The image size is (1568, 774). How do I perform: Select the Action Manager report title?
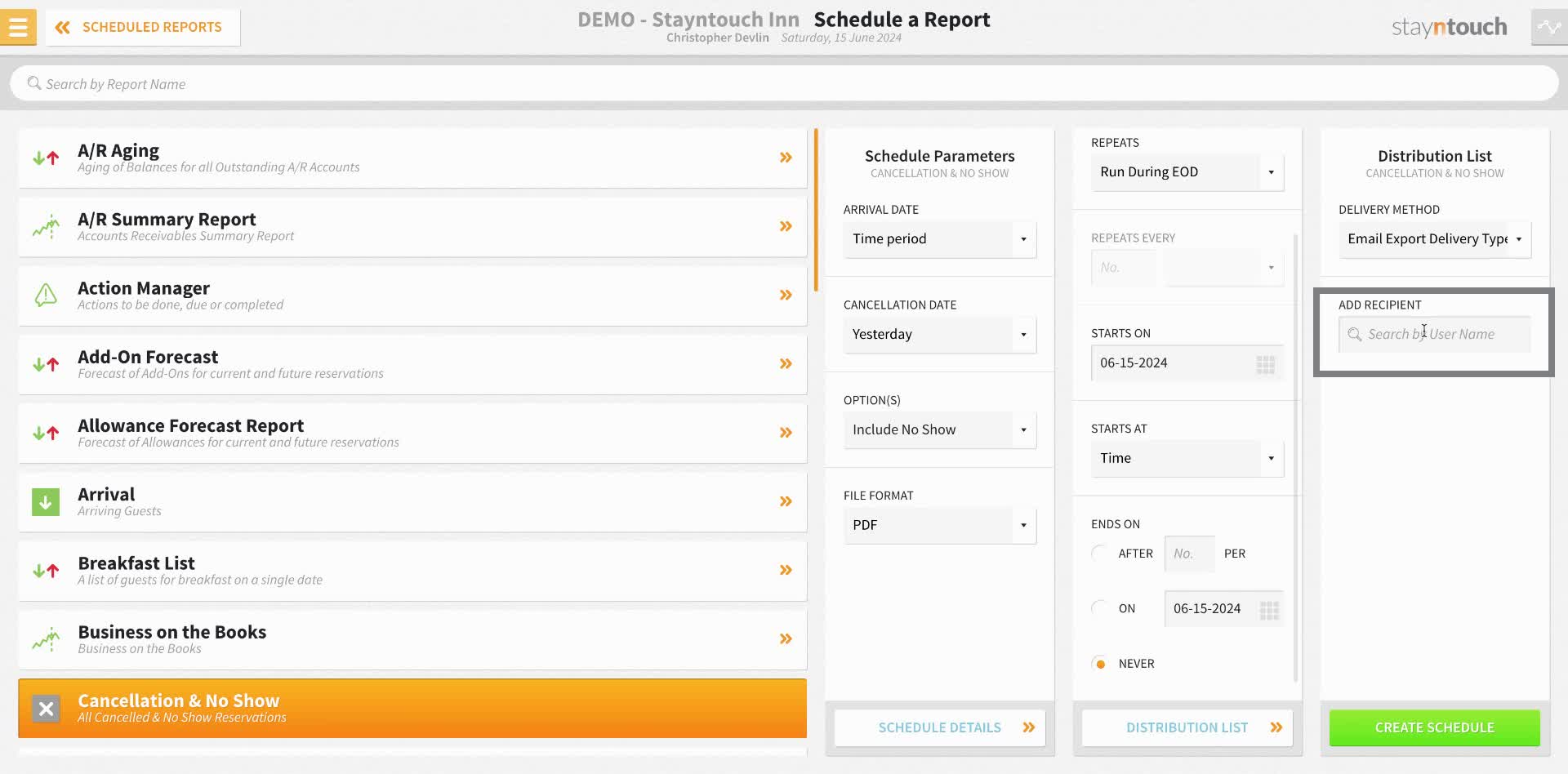click(144, 288)
